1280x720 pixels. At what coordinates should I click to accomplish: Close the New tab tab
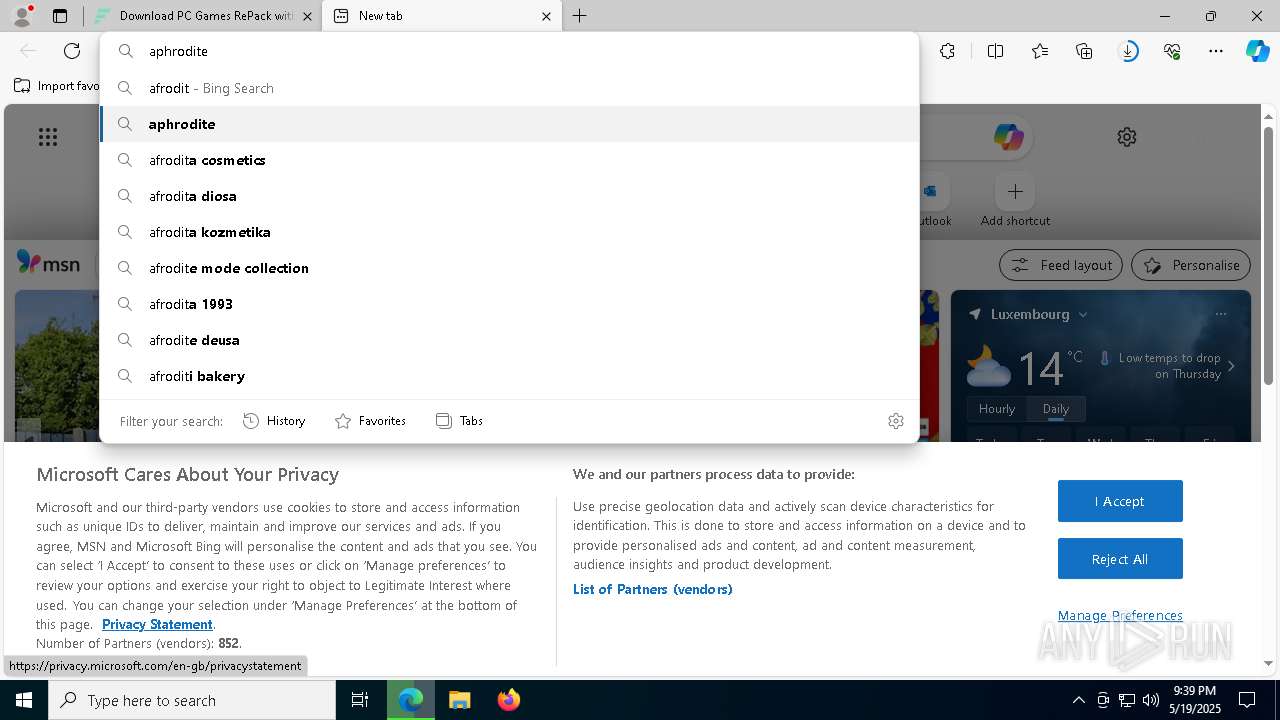546,16
